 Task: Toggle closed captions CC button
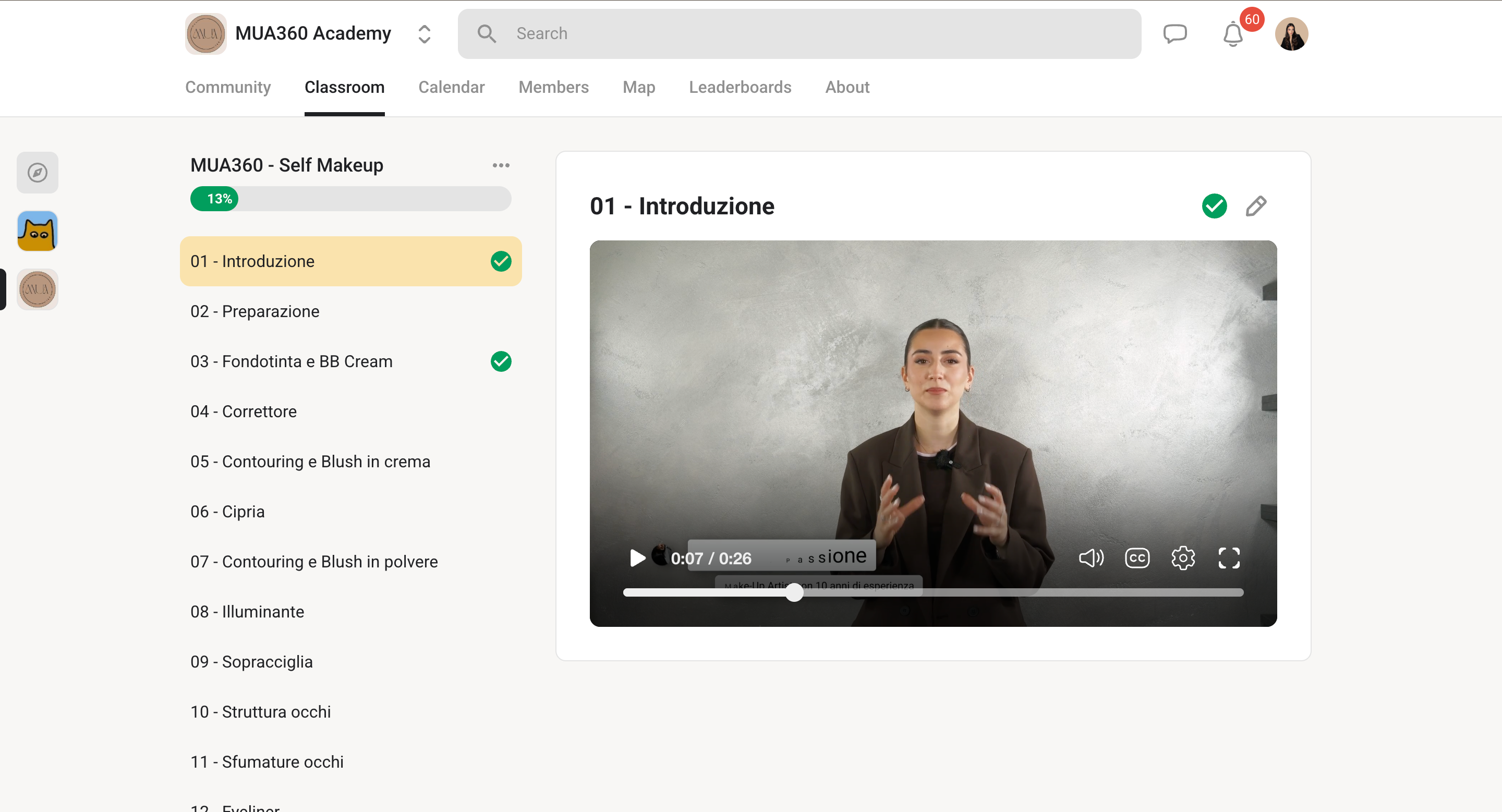coord(1137,558)
